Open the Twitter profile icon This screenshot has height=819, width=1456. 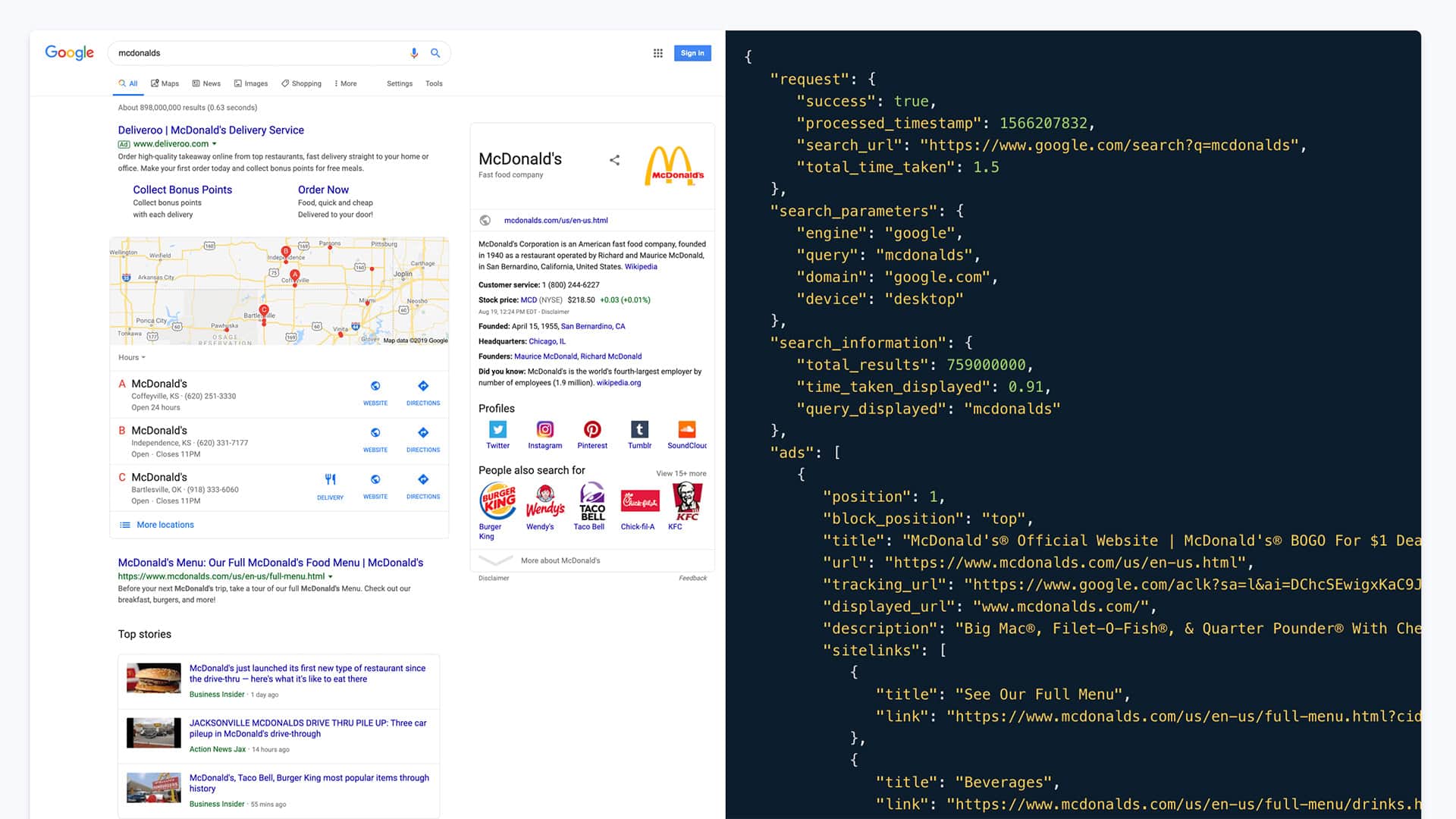click(498, 429)
